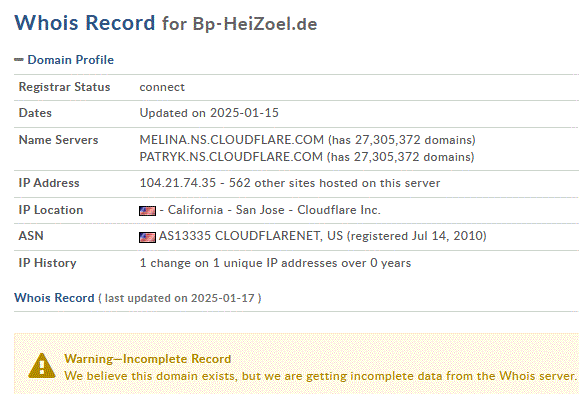Click the 104.21.74.35 IP address
This screenshot has height=395, width=580.
point(178,183)
